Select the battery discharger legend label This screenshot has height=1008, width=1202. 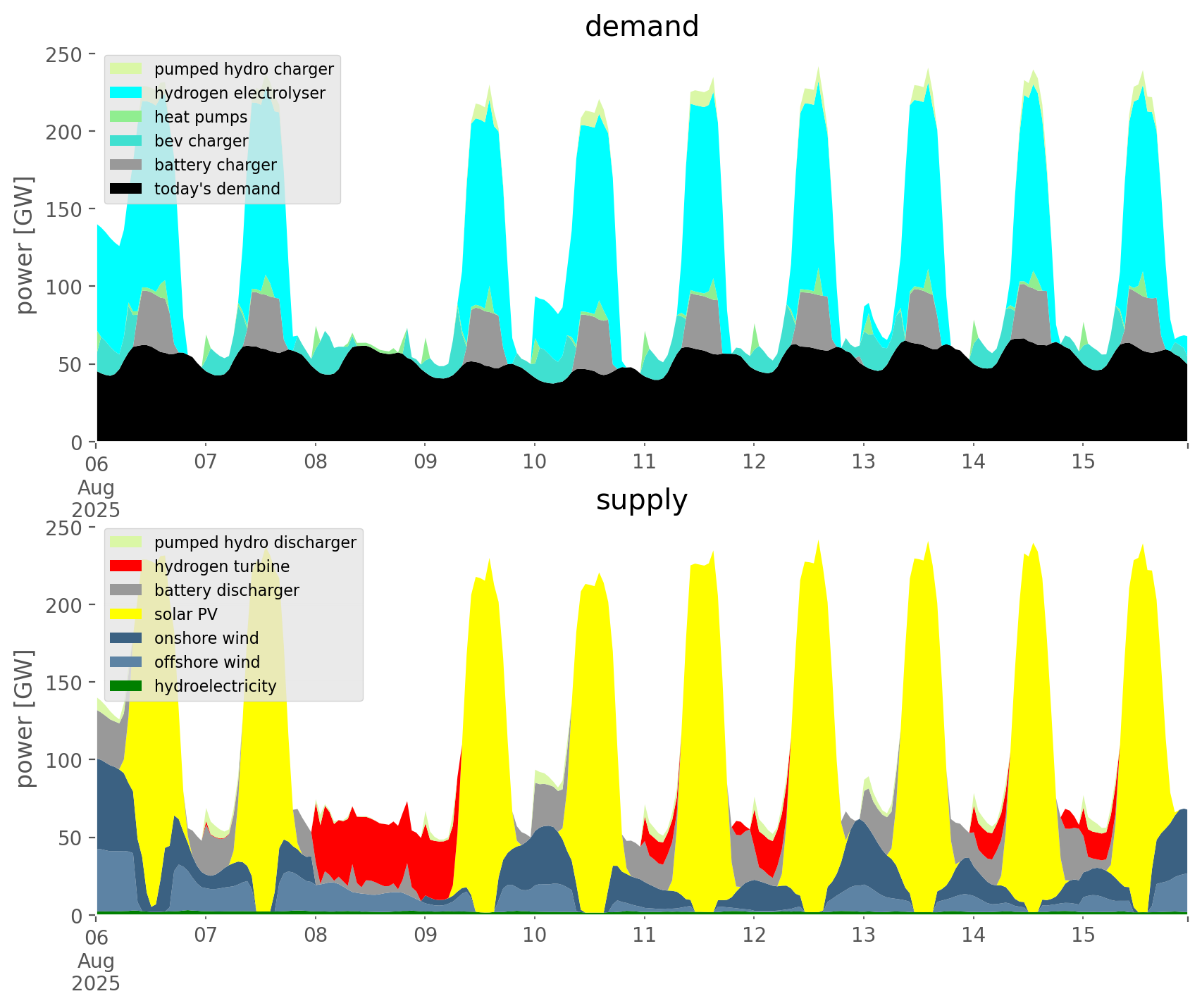click(x=226, y=590)
